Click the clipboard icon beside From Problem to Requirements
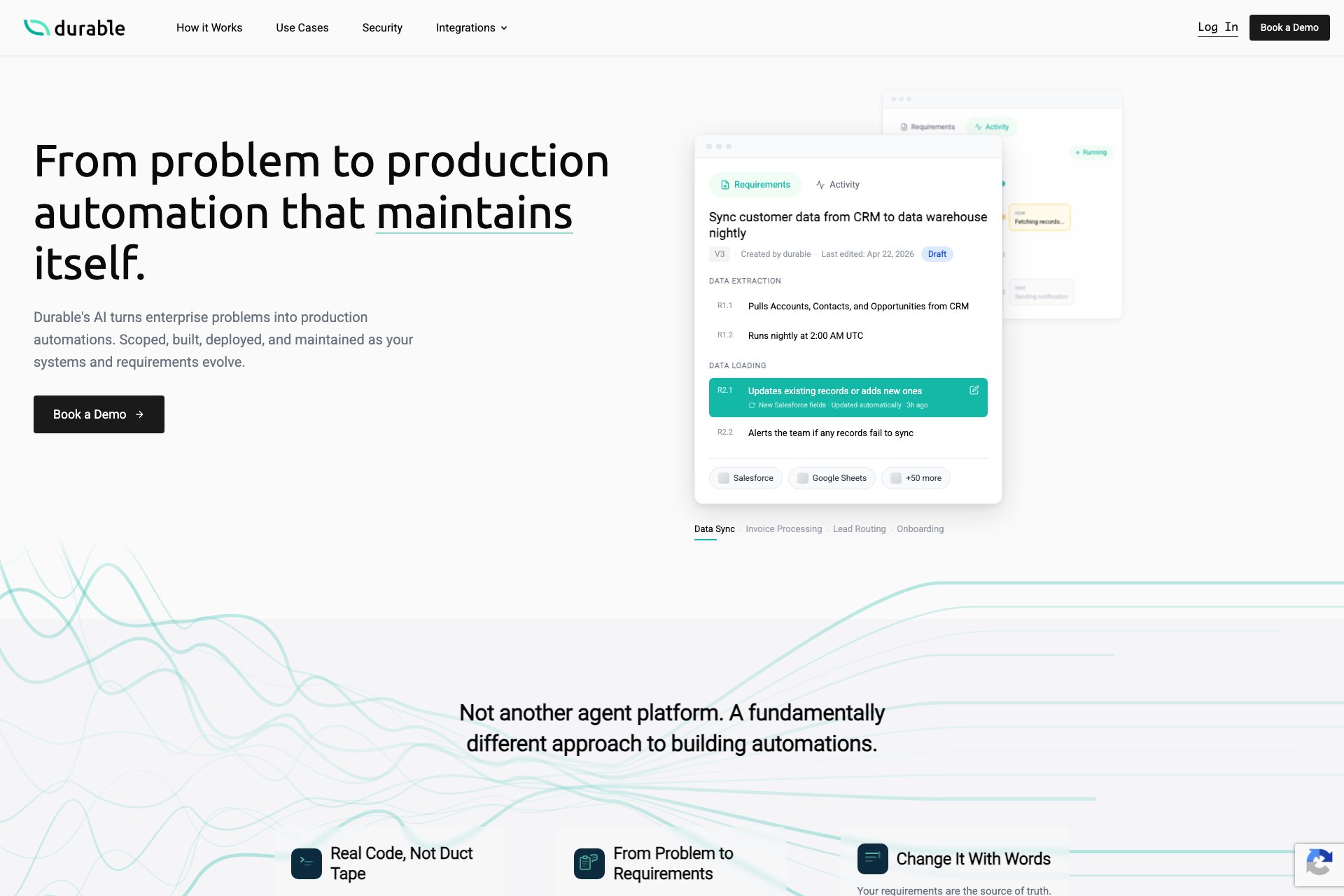Screen dimensions: 1344x896 point(589,863)
